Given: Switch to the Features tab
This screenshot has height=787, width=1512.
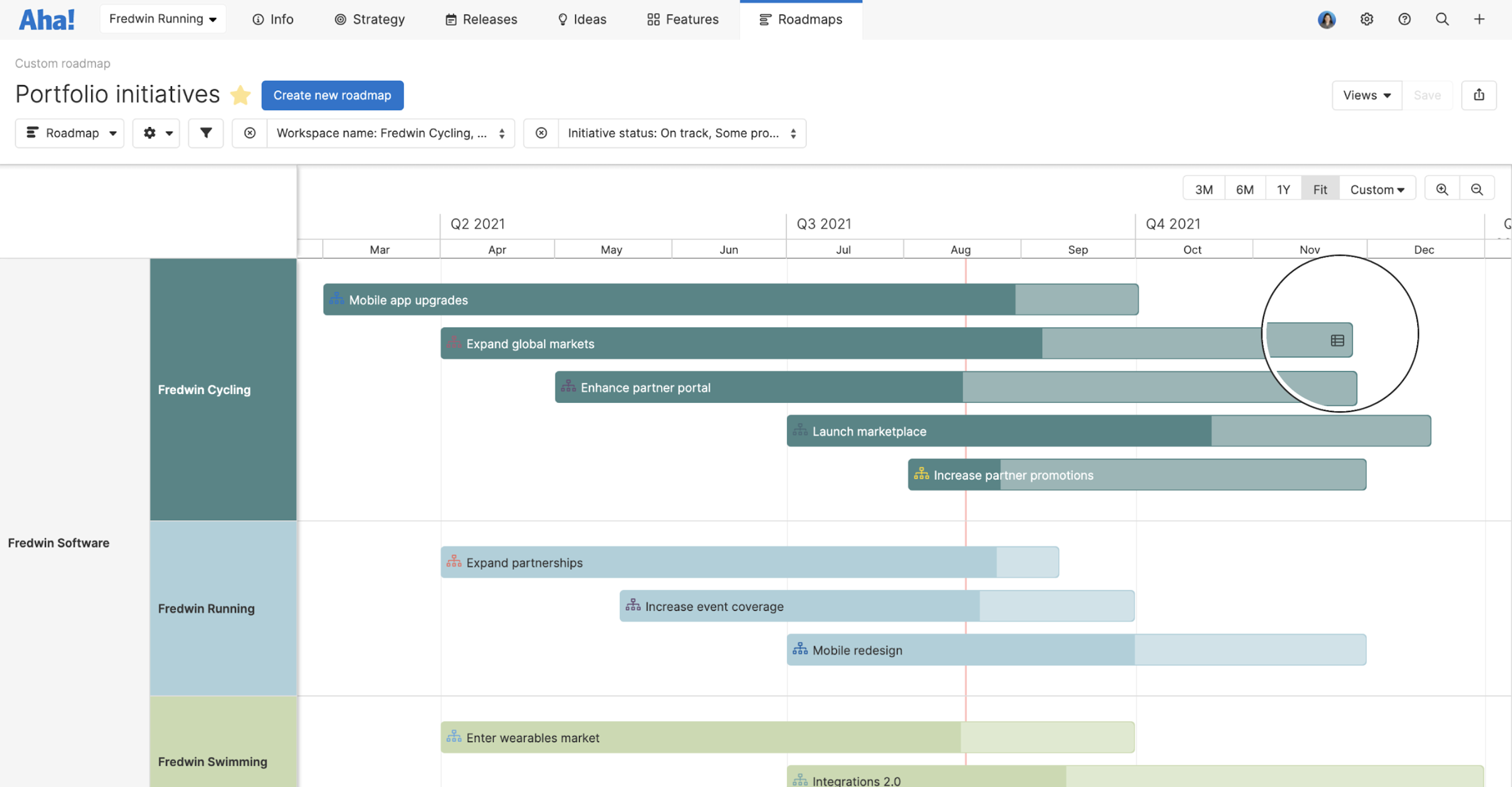Looking at the screenshot, I should point(682,19).
